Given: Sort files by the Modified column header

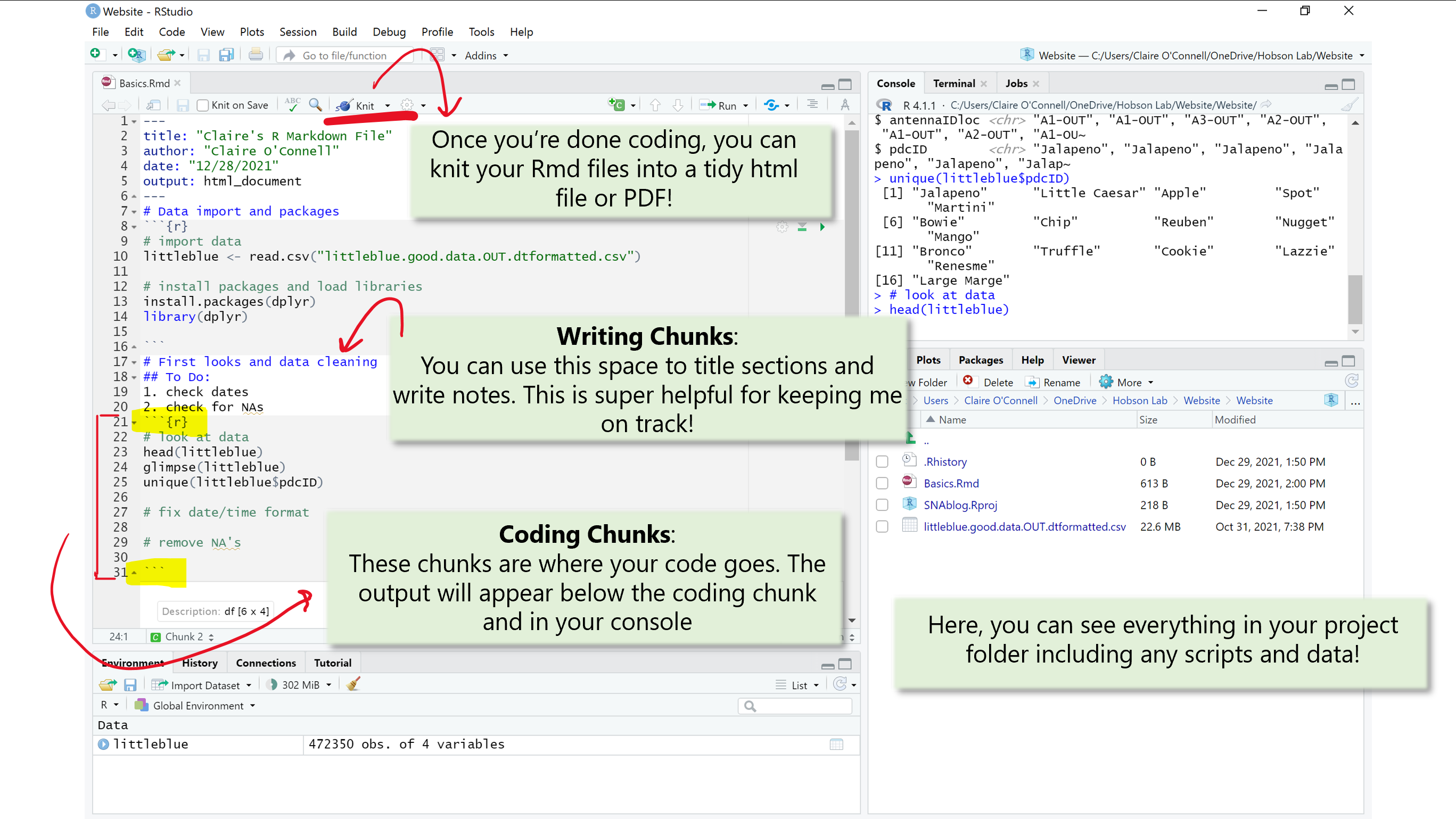Looking at the screenshot, I should tap(1235, 419).
